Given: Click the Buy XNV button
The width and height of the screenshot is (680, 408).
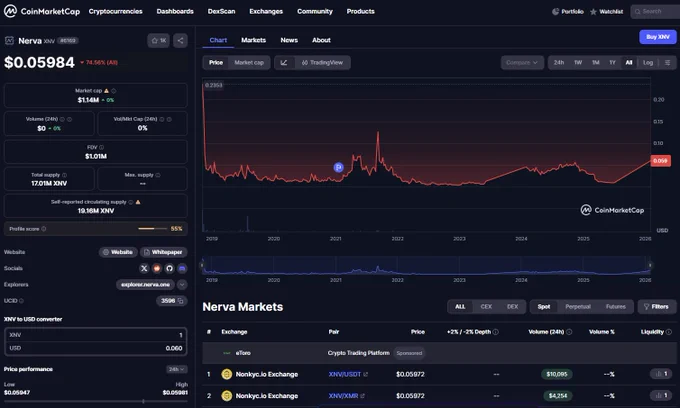Looking at the screenshot, I should 657,37.
